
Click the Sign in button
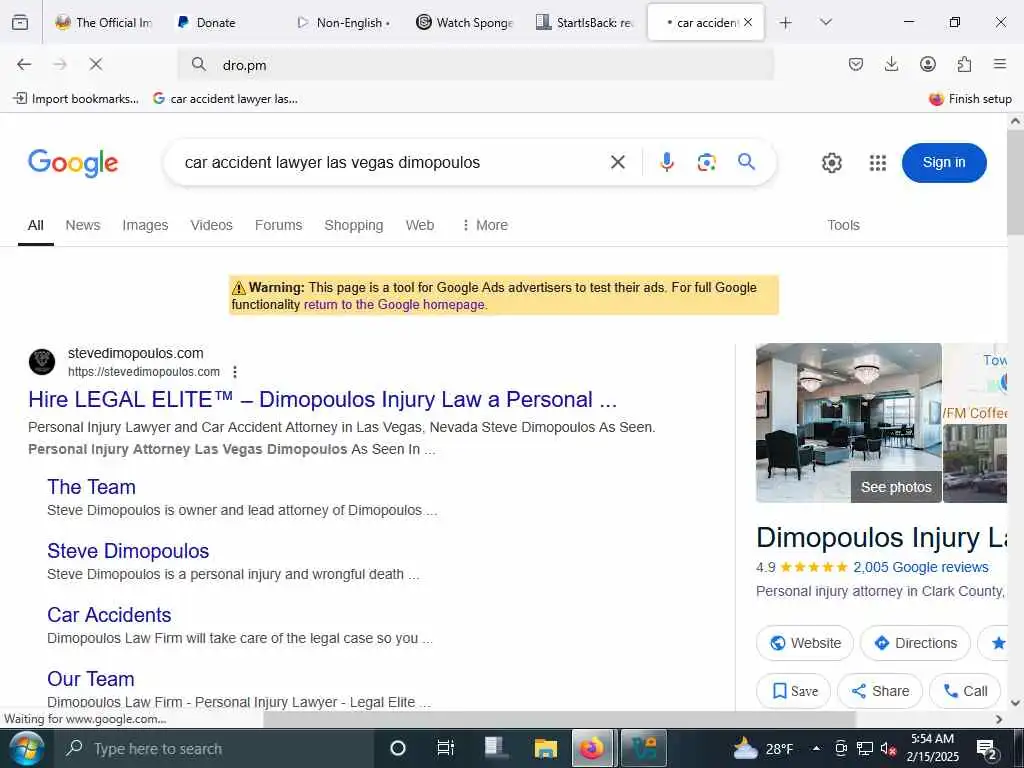point(944,163)
